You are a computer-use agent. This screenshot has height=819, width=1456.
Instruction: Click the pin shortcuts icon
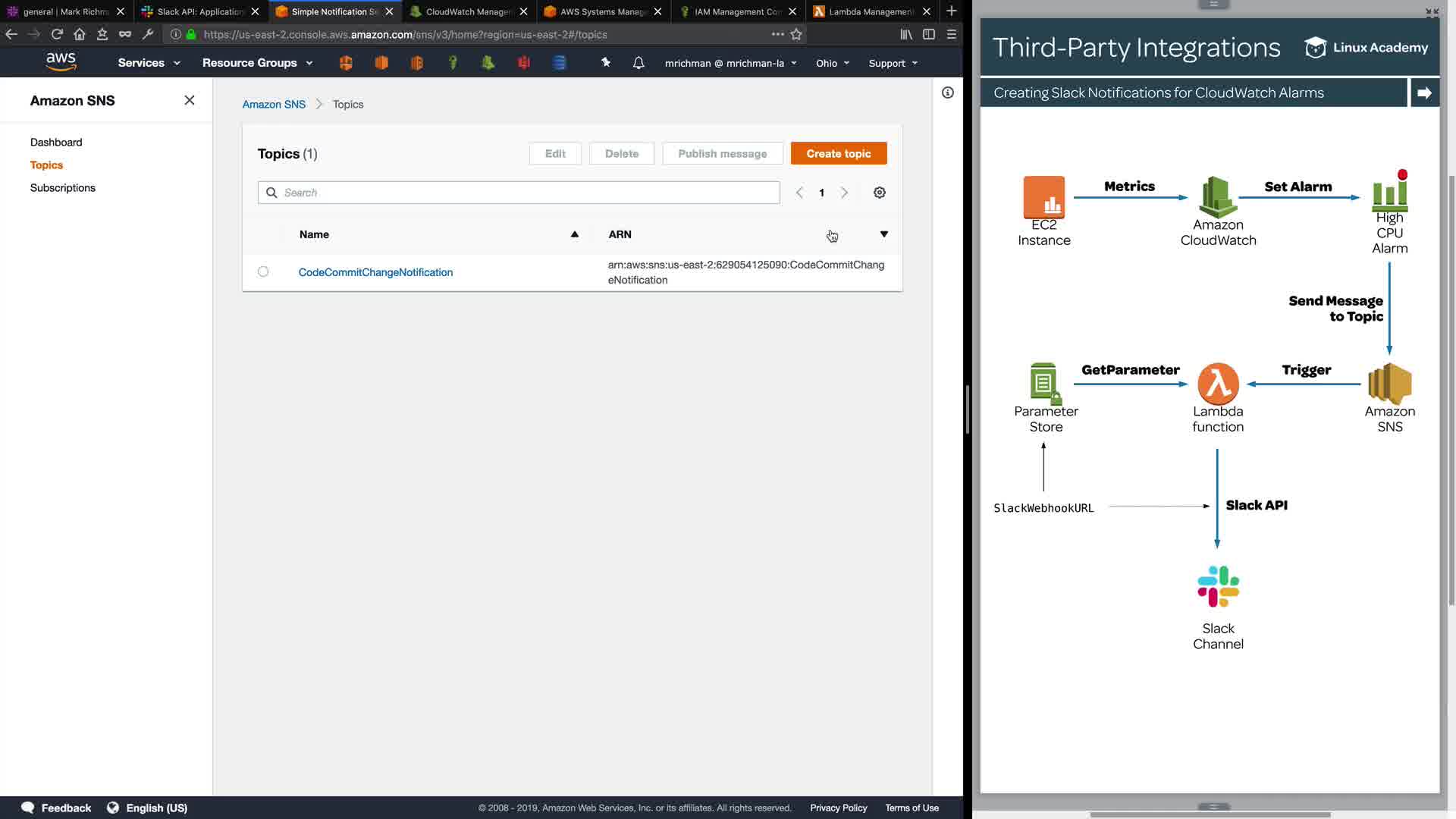[606, 63]
